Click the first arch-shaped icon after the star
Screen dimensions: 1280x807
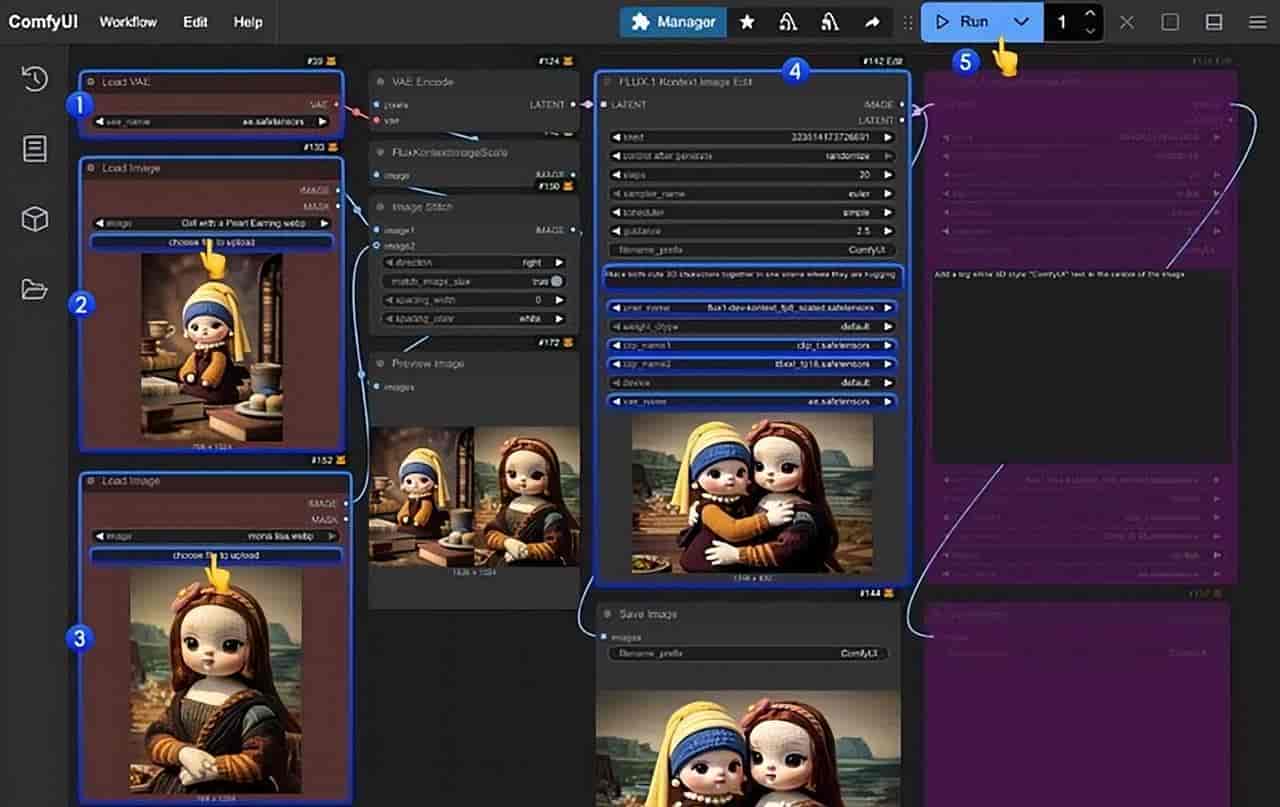click(788, 22)
